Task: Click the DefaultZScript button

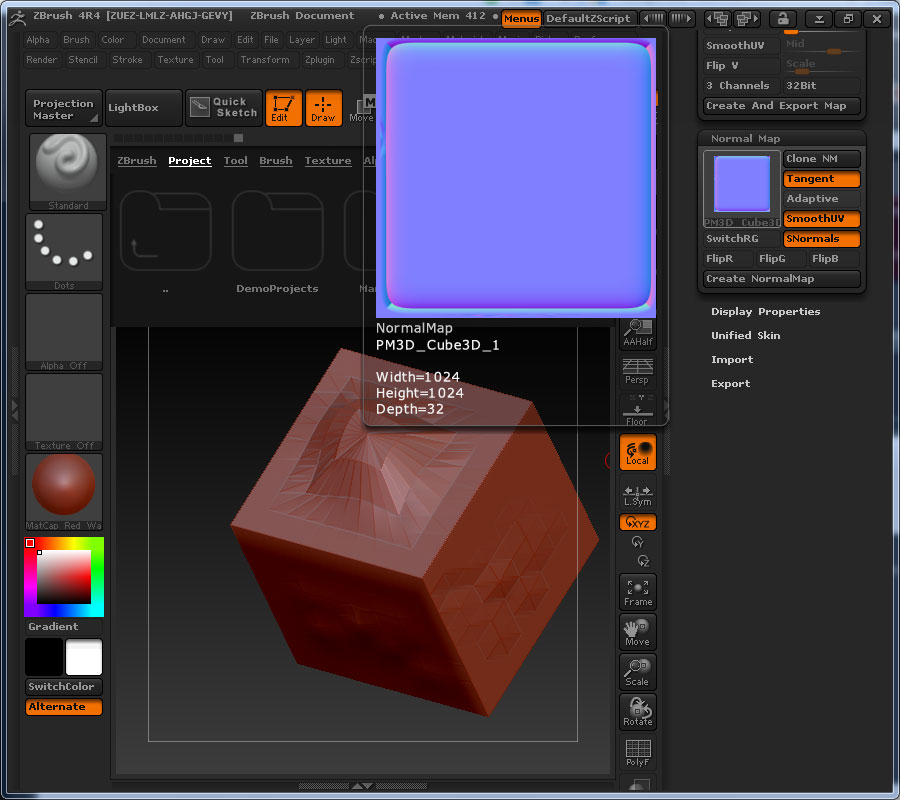Action: pos(588,18)
